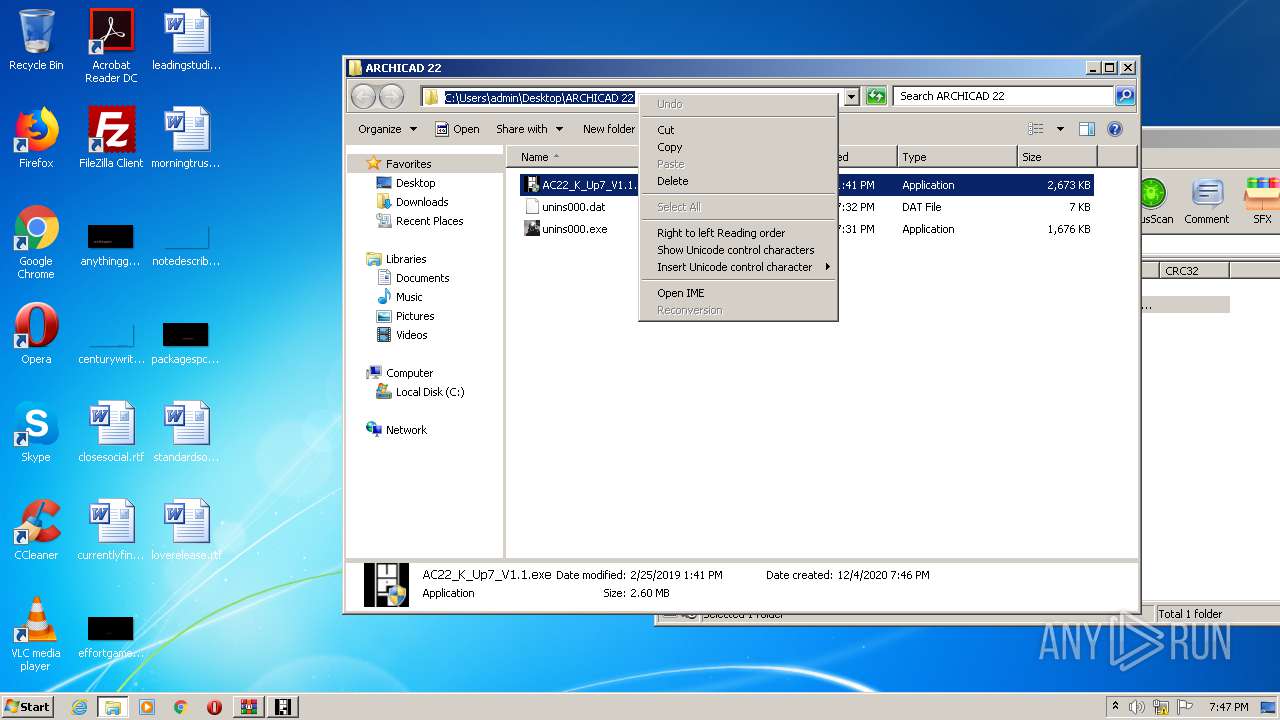Click the taskbar clock showing 7:47 PM
The width and height of the screenshot is (1280, 720).
point(1228,707)
